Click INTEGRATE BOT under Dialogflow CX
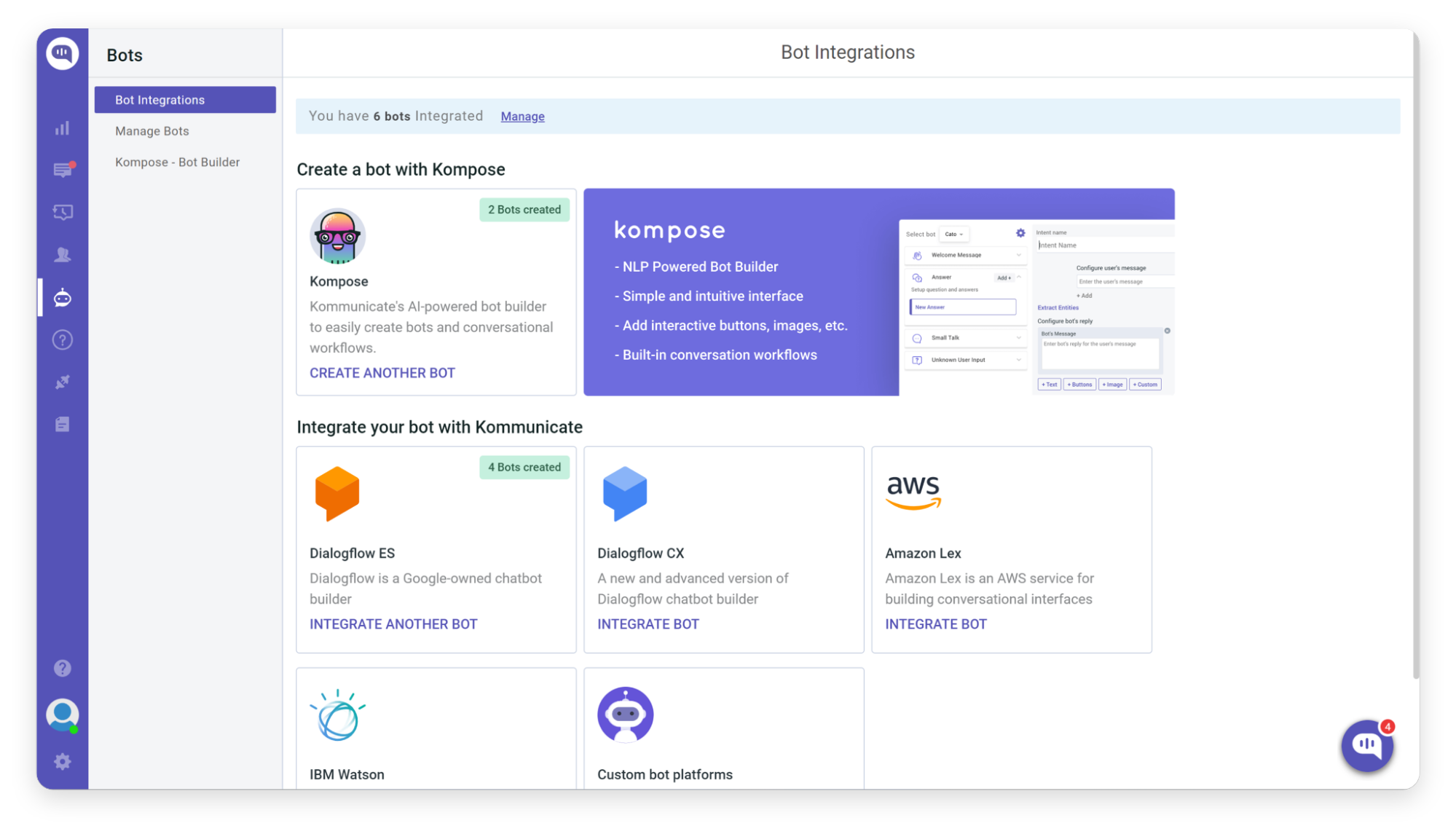The height and width of the screenshot is (834, 1456). (648, 624)
